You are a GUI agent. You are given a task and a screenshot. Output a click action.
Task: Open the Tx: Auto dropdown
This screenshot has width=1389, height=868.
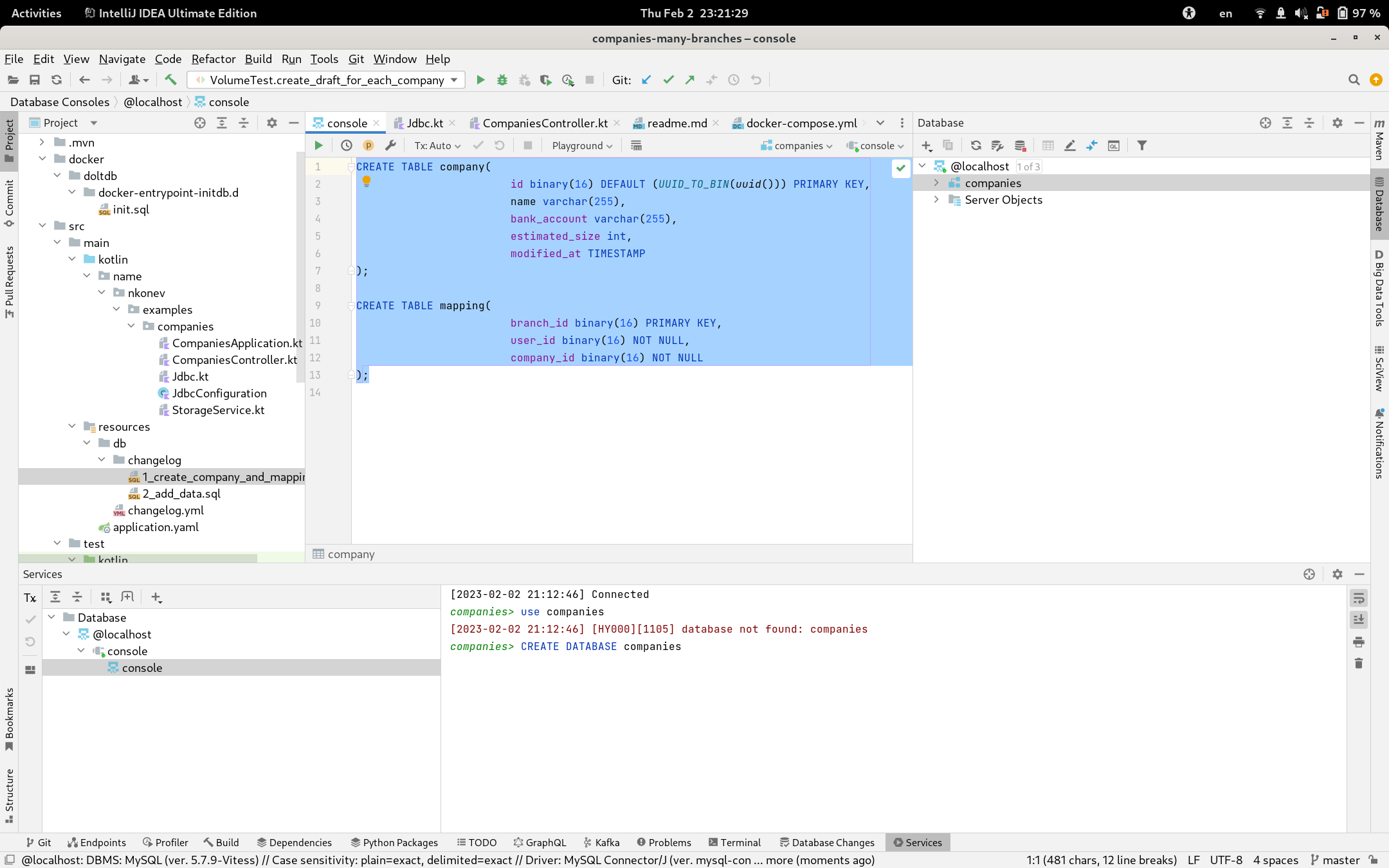coord(436,145)
